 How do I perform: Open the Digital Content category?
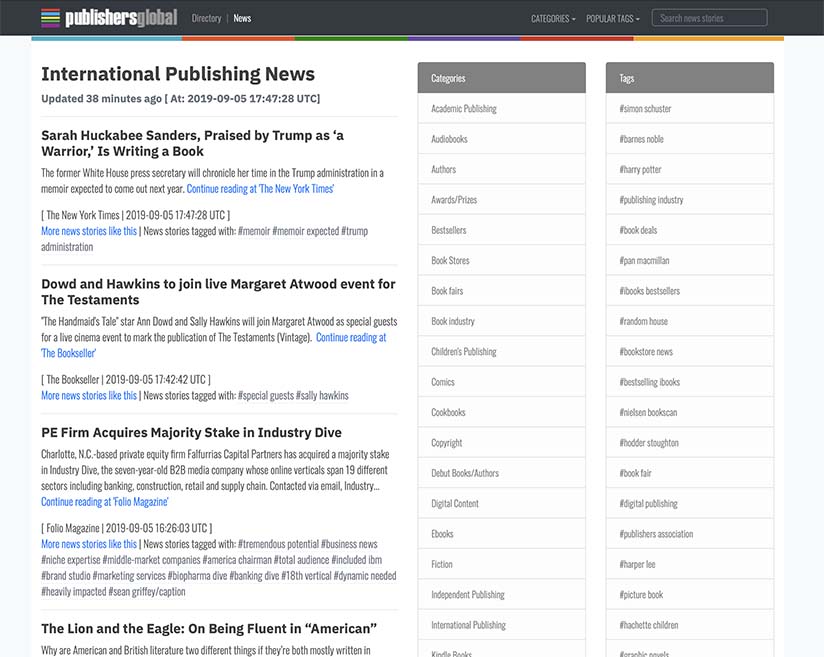(x=501, y=504)
